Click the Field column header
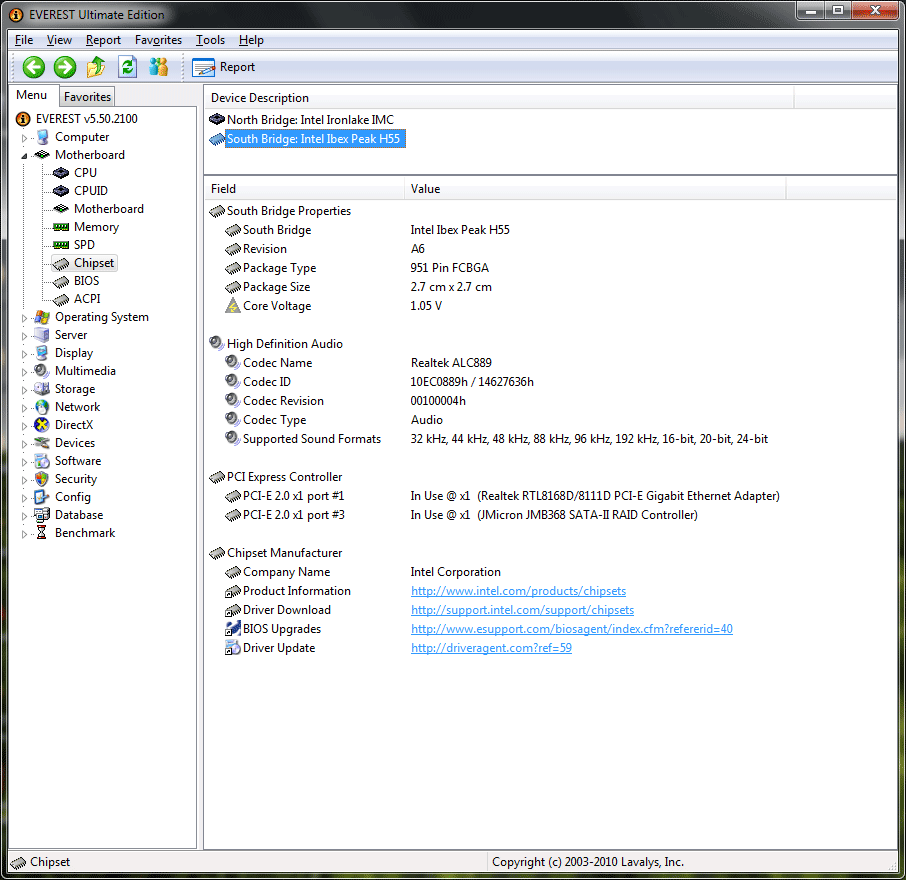 tap(305, 189)
